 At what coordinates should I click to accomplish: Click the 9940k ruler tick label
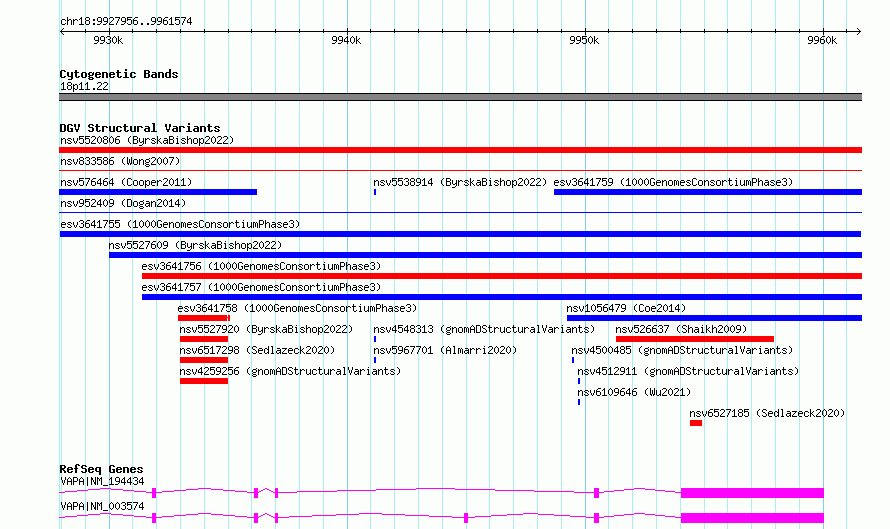[x=346, y=40]
